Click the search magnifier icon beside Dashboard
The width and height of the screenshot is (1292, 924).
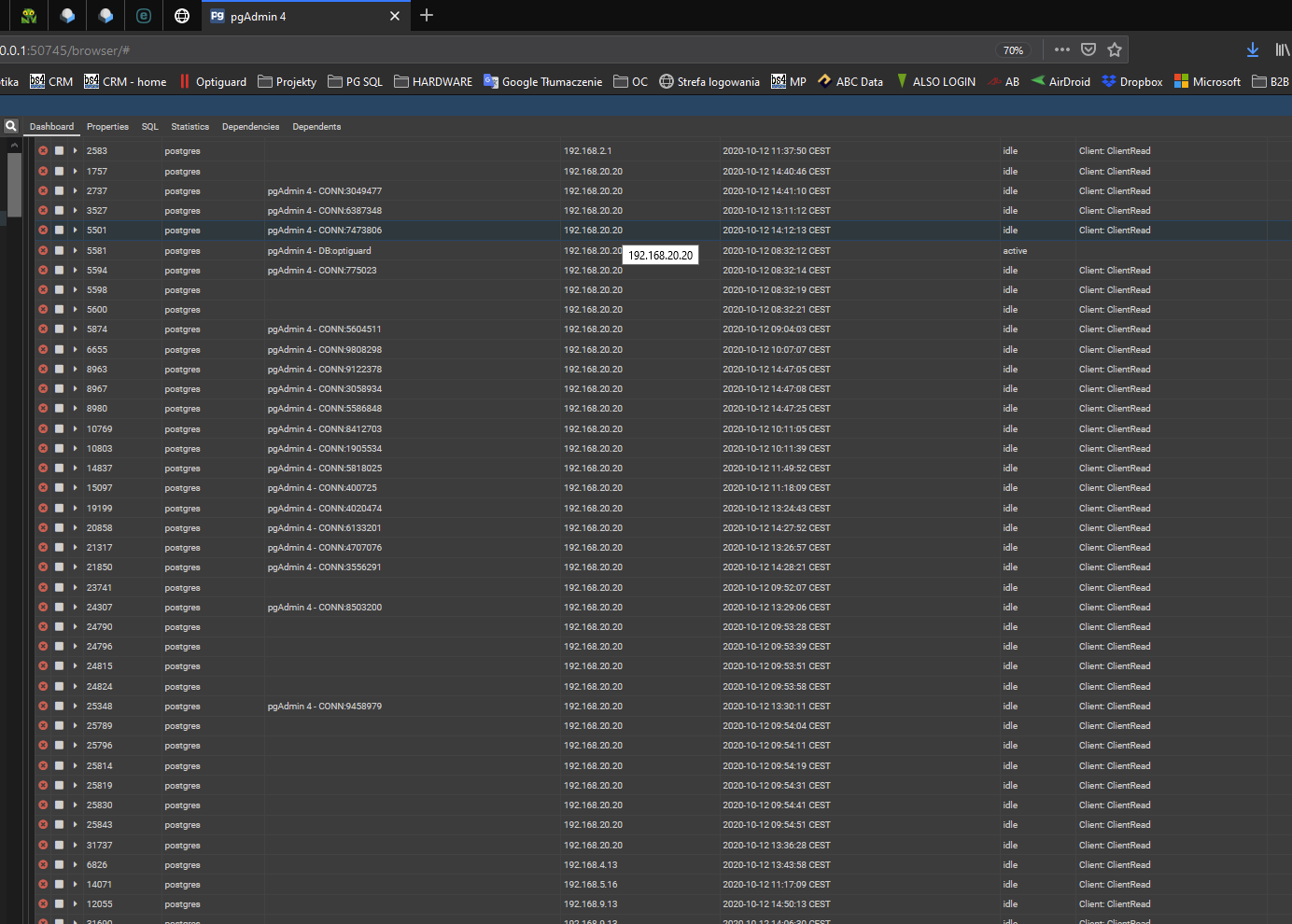[11, 126]
